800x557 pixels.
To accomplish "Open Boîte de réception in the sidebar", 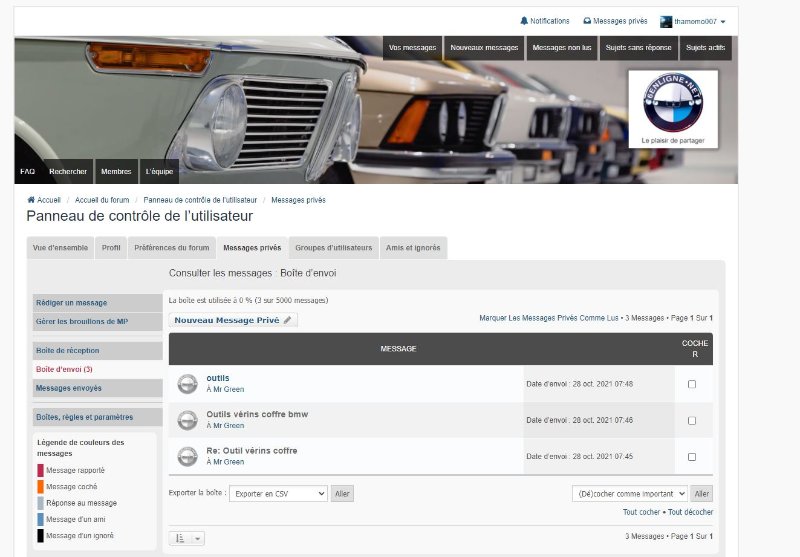I will coord(97,351).
